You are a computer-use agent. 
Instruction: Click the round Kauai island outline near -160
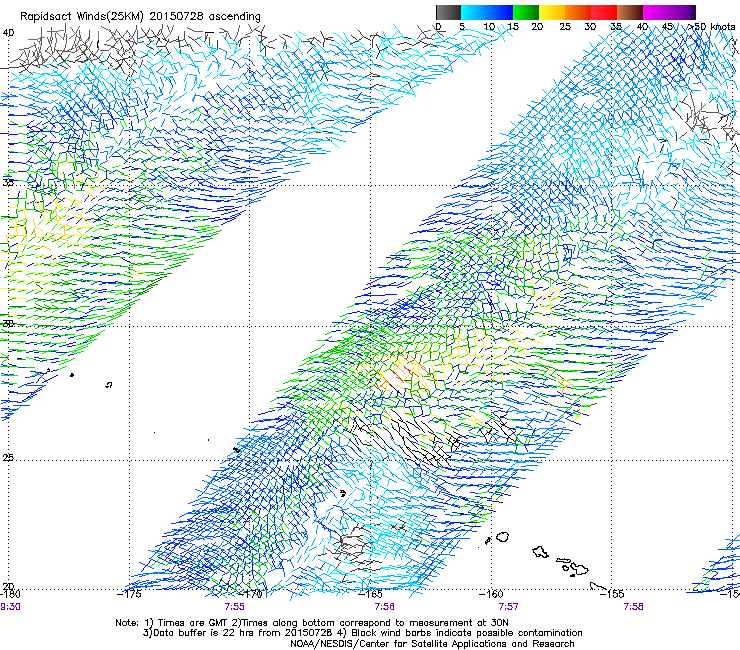tap(503, 537)
